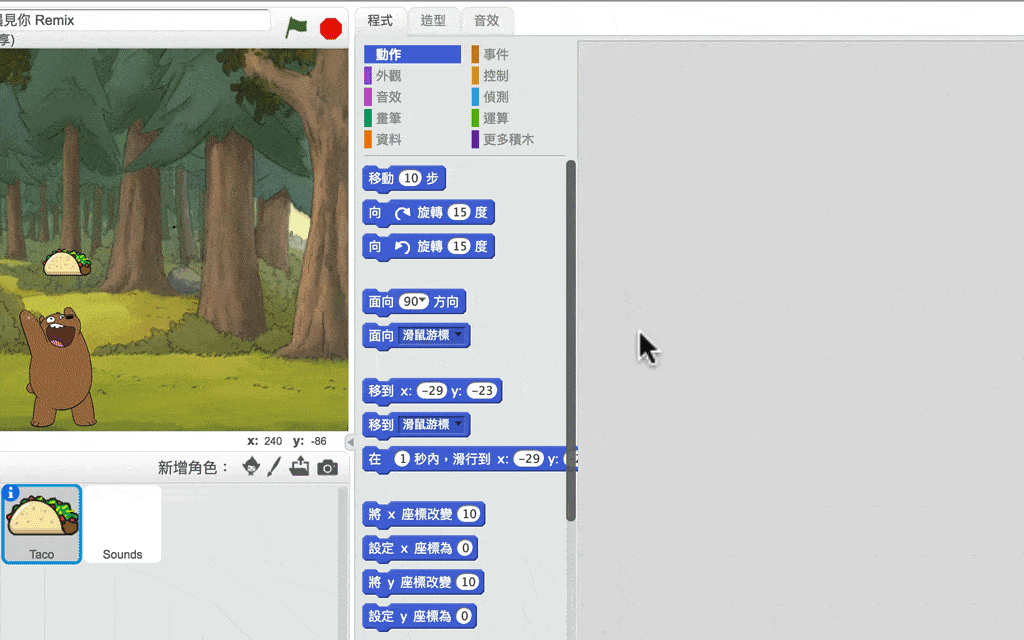
Task: Open info button on Taco sprite
Action: (11, 493)
